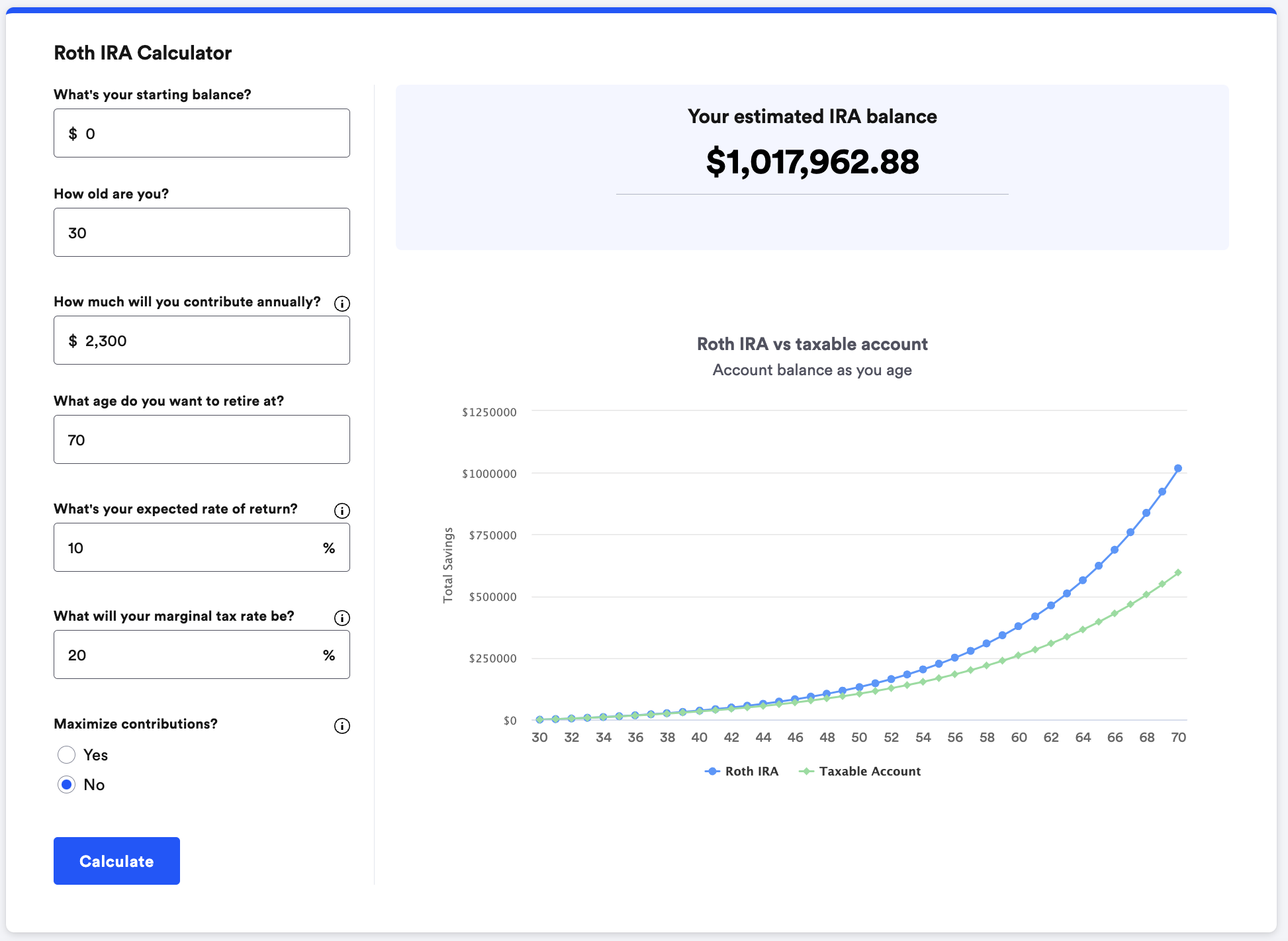Viewport: 1288px width, 941px height.
Task: Click info icon beside annual contribution question
Action: (342, 304)
